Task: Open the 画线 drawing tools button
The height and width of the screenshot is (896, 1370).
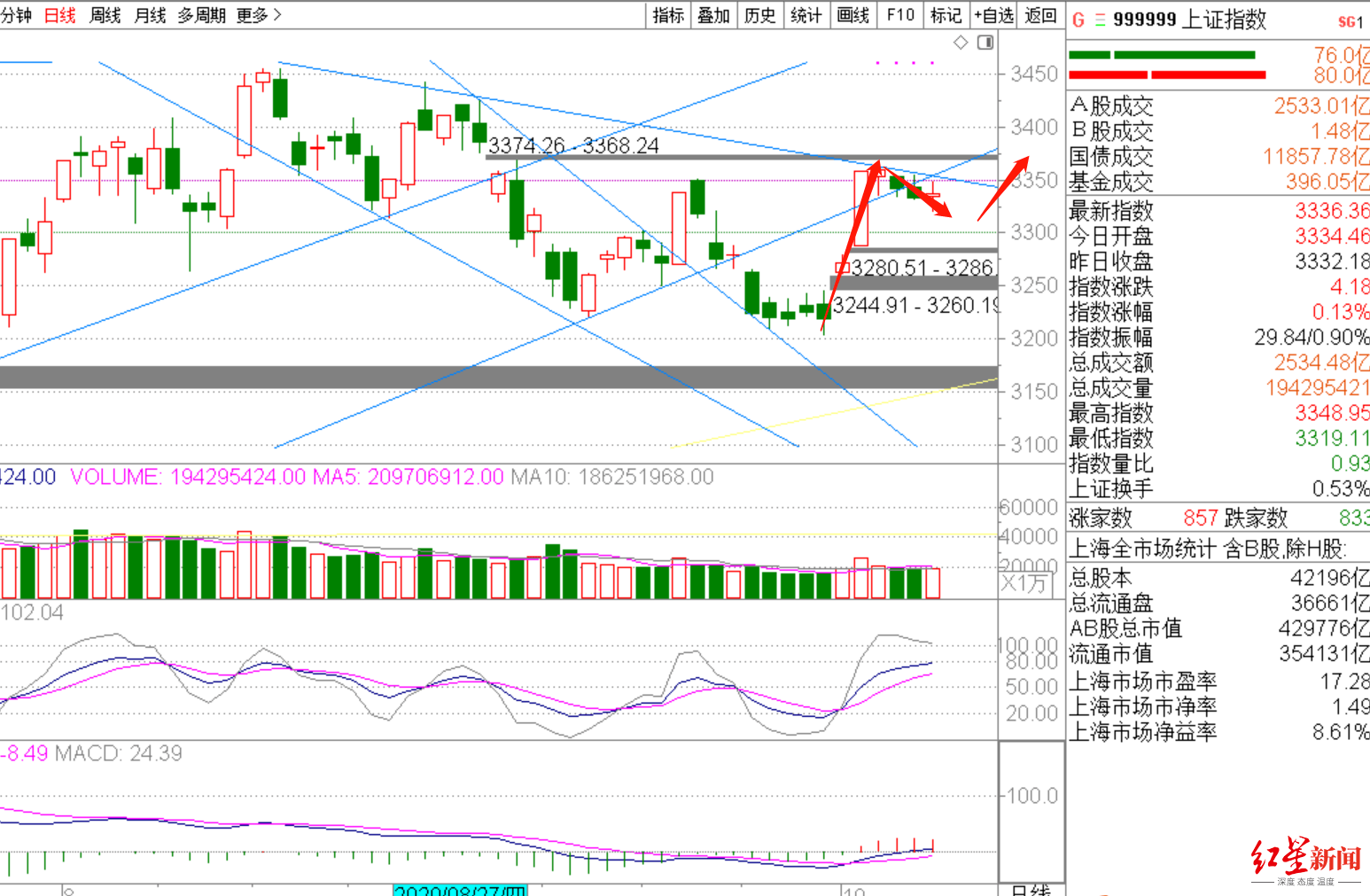Action: pyautogui.click(x=853, y=15)
